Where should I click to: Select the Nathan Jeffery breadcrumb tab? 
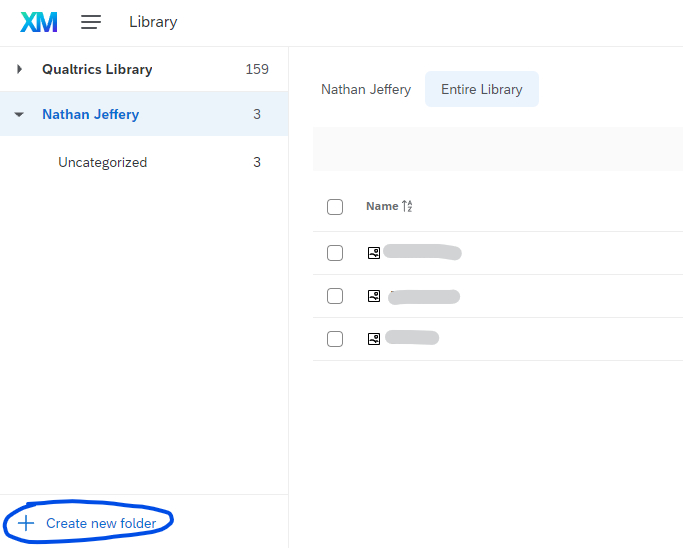[366, 89]
